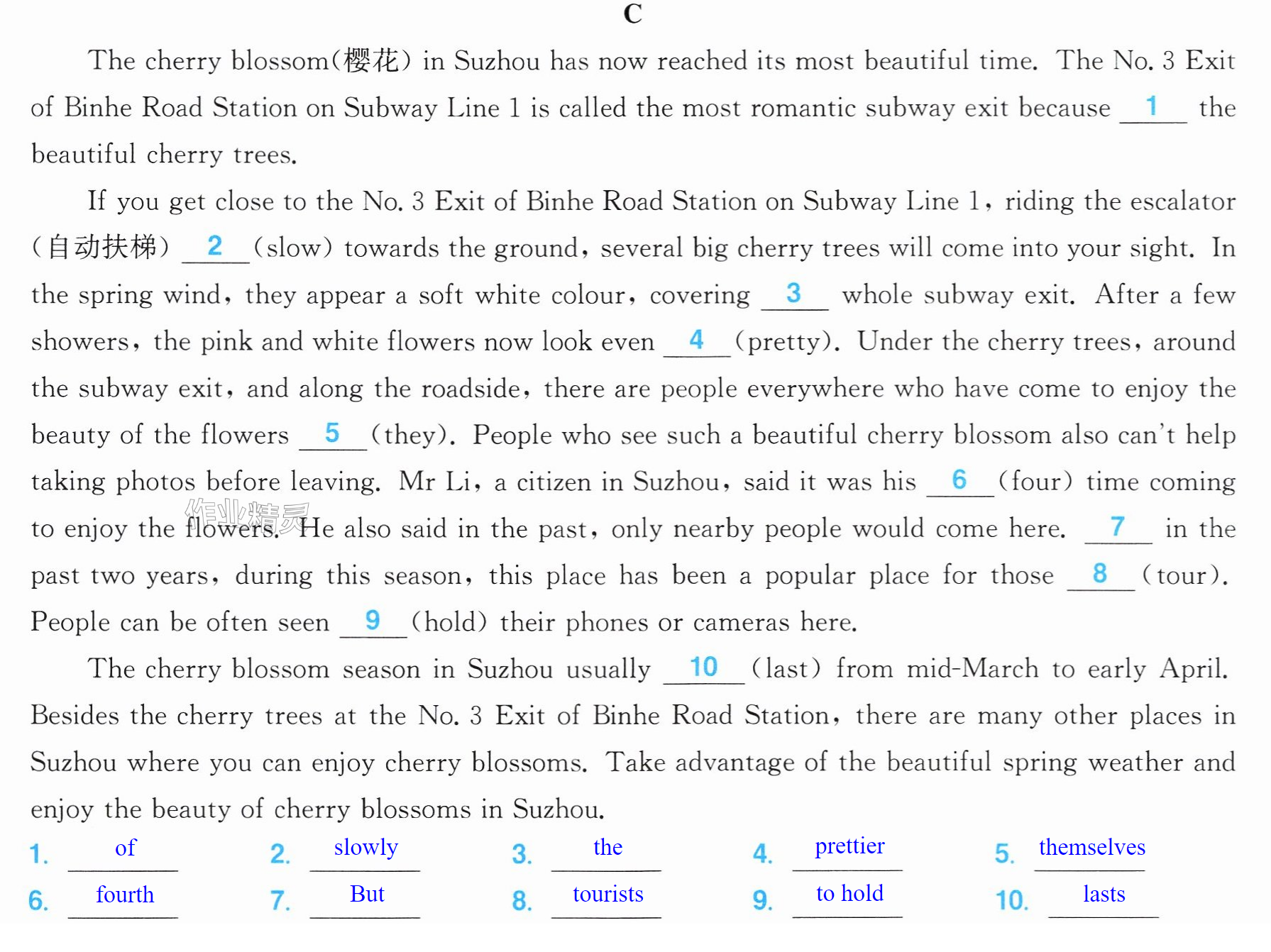Click blank number 4 before (pretty)
The height and width of the screenshot is (952, 1271).
coord(696,341)
